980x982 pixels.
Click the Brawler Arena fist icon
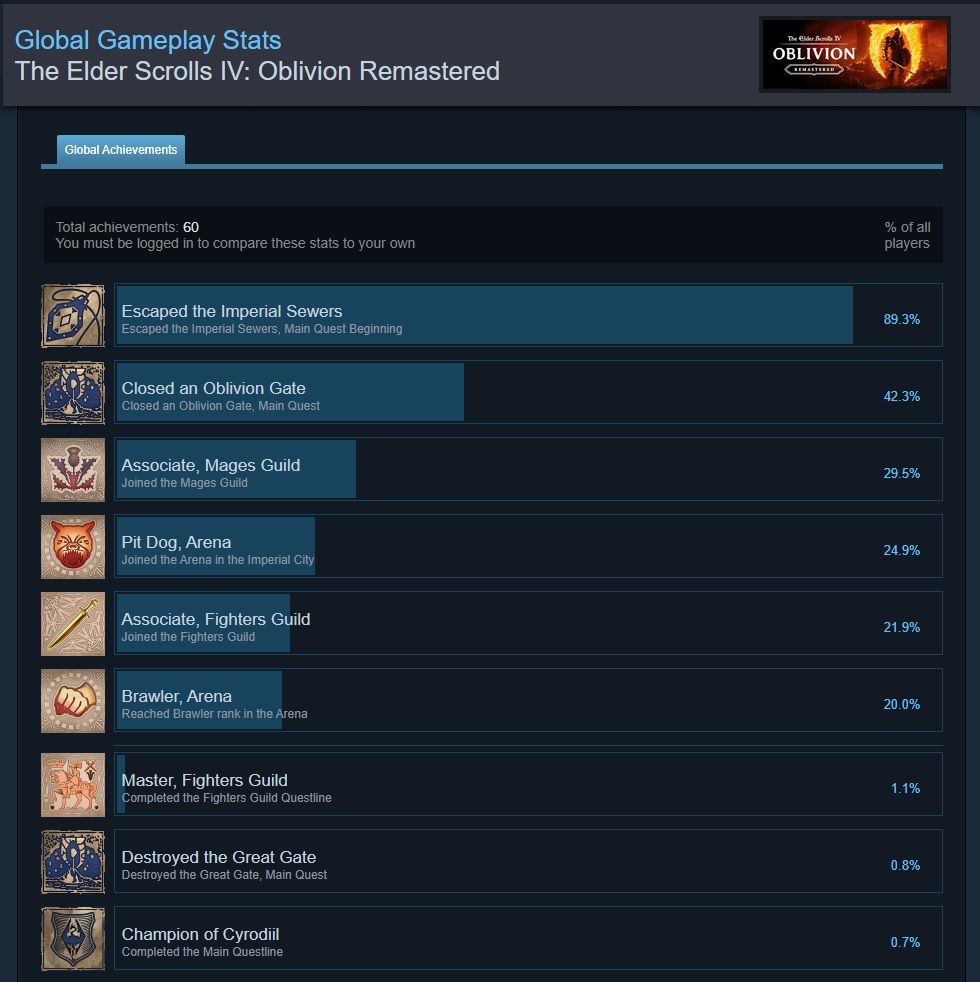click(73, 701)
